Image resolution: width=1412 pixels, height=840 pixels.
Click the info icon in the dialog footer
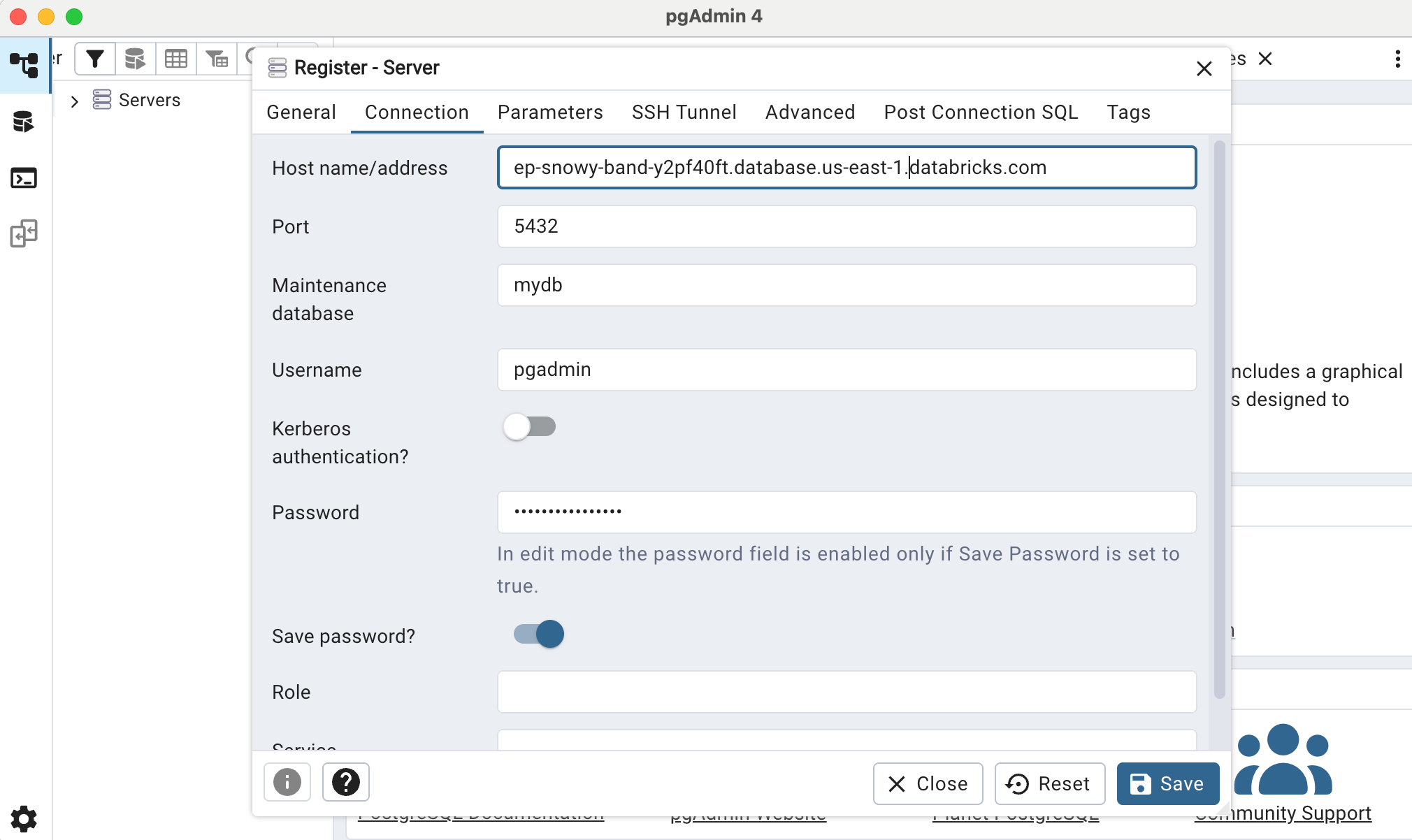click(287, 782)
